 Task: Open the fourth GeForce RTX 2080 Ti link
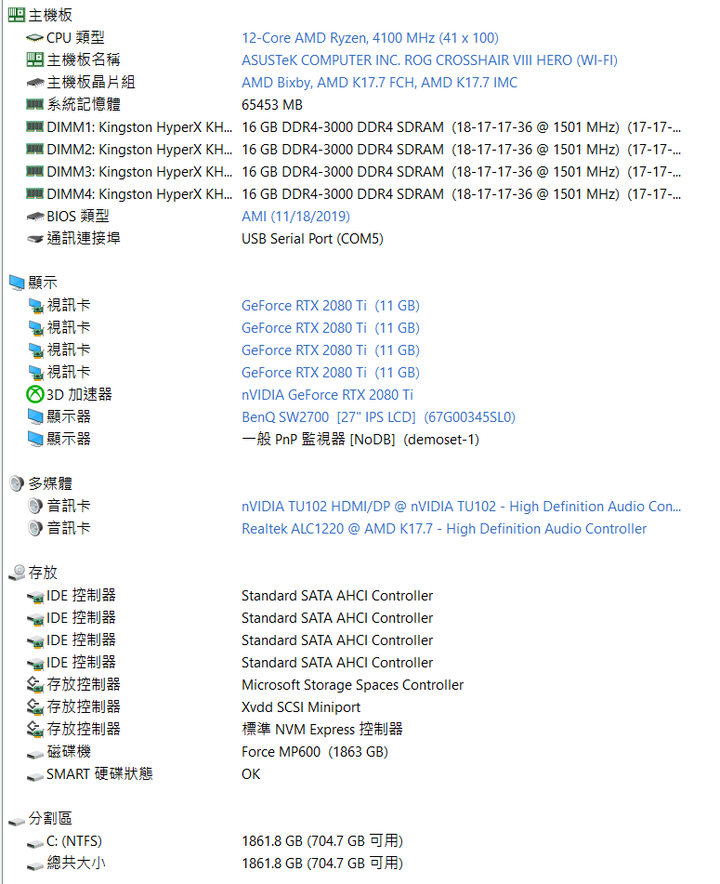coord(330,373)
